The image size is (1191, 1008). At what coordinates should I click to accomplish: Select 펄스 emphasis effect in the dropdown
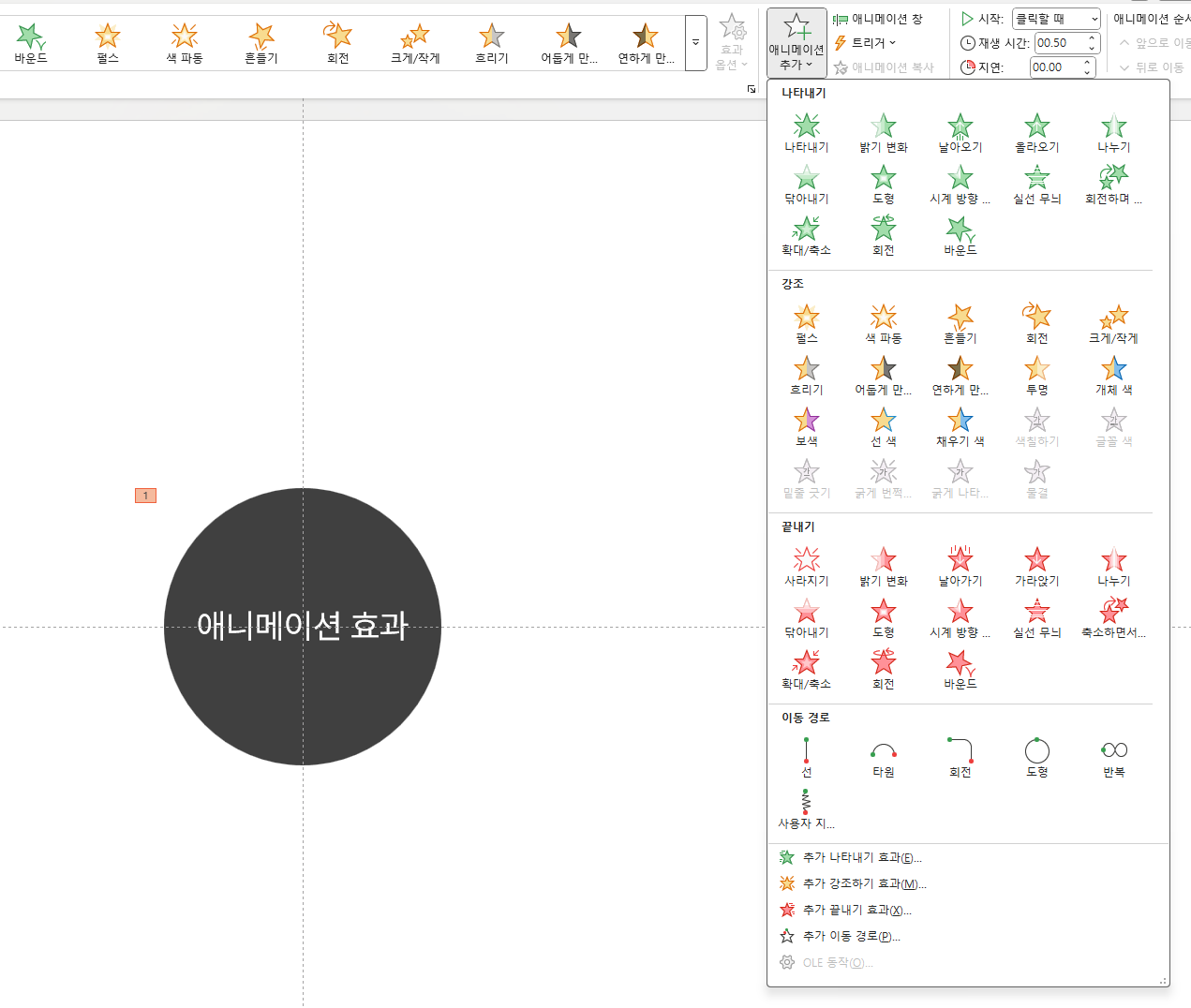pos(807,324)
